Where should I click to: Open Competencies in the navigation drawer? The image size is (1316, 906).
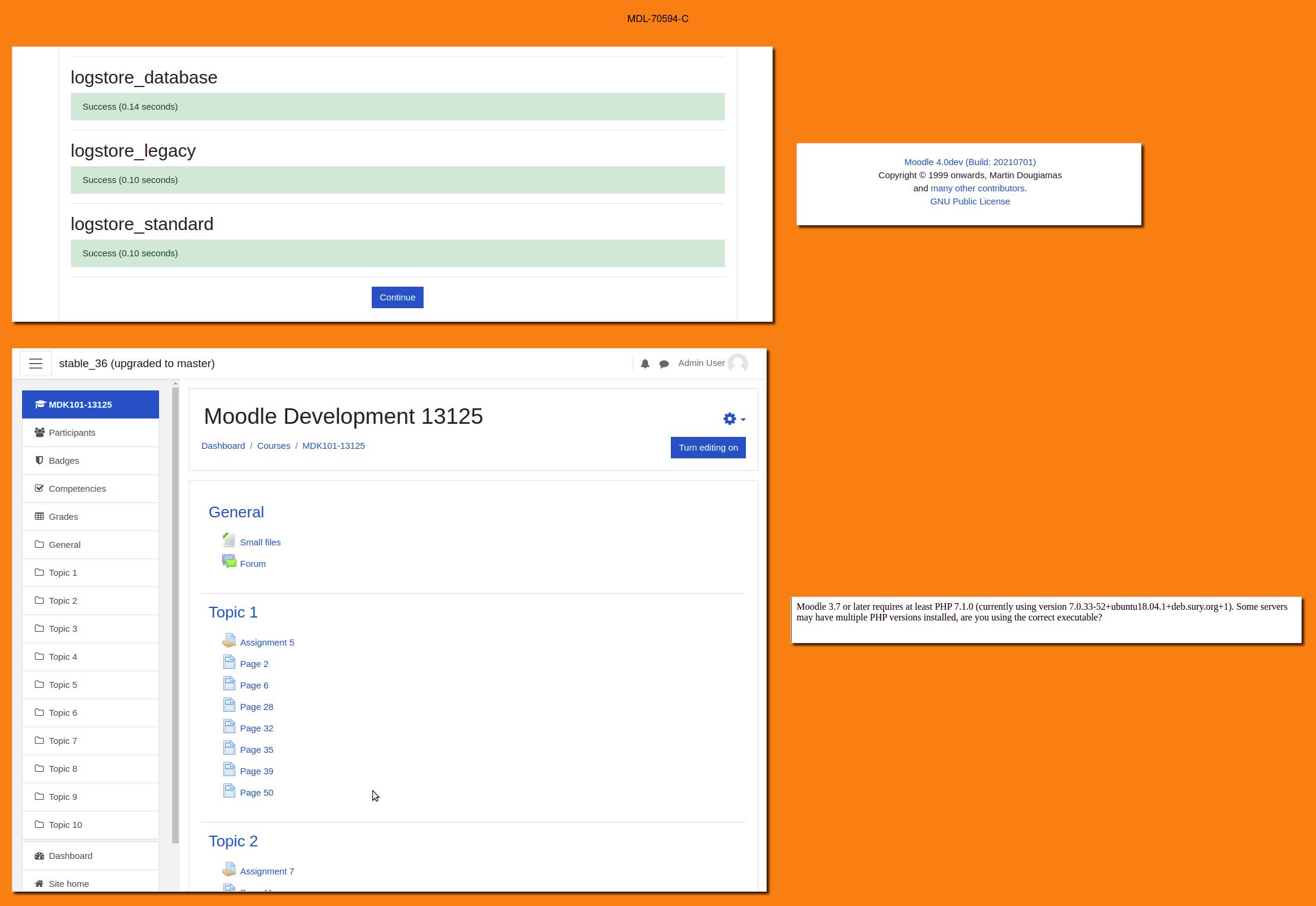click(x=91, y=489)
